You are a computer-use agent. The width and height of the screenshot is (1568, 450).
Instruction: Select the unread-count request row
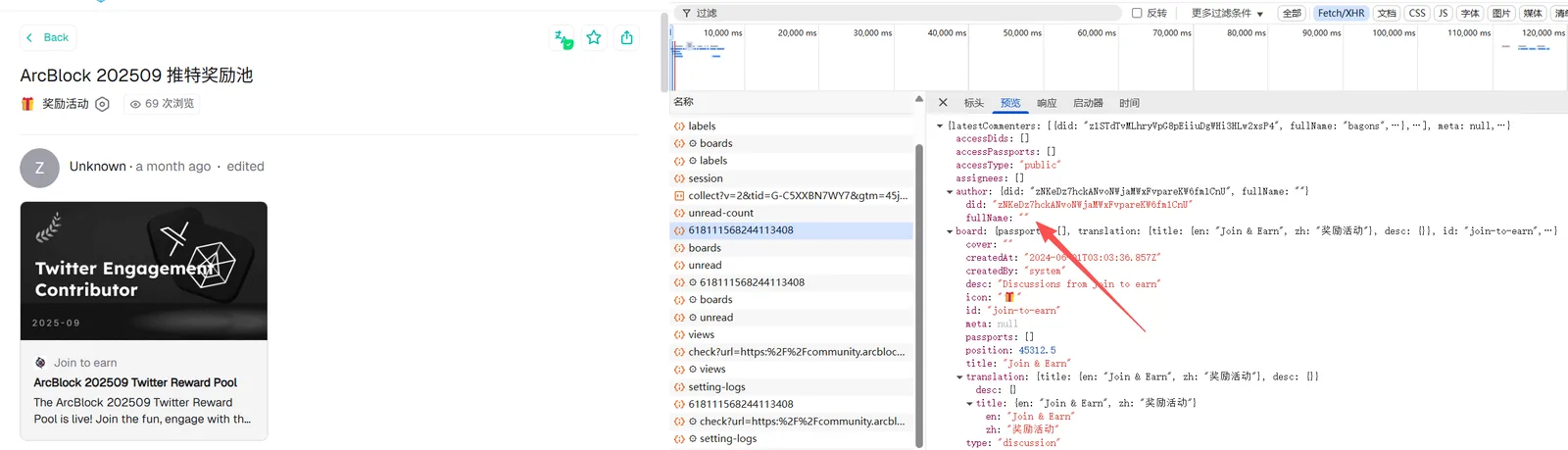point(792,213)
